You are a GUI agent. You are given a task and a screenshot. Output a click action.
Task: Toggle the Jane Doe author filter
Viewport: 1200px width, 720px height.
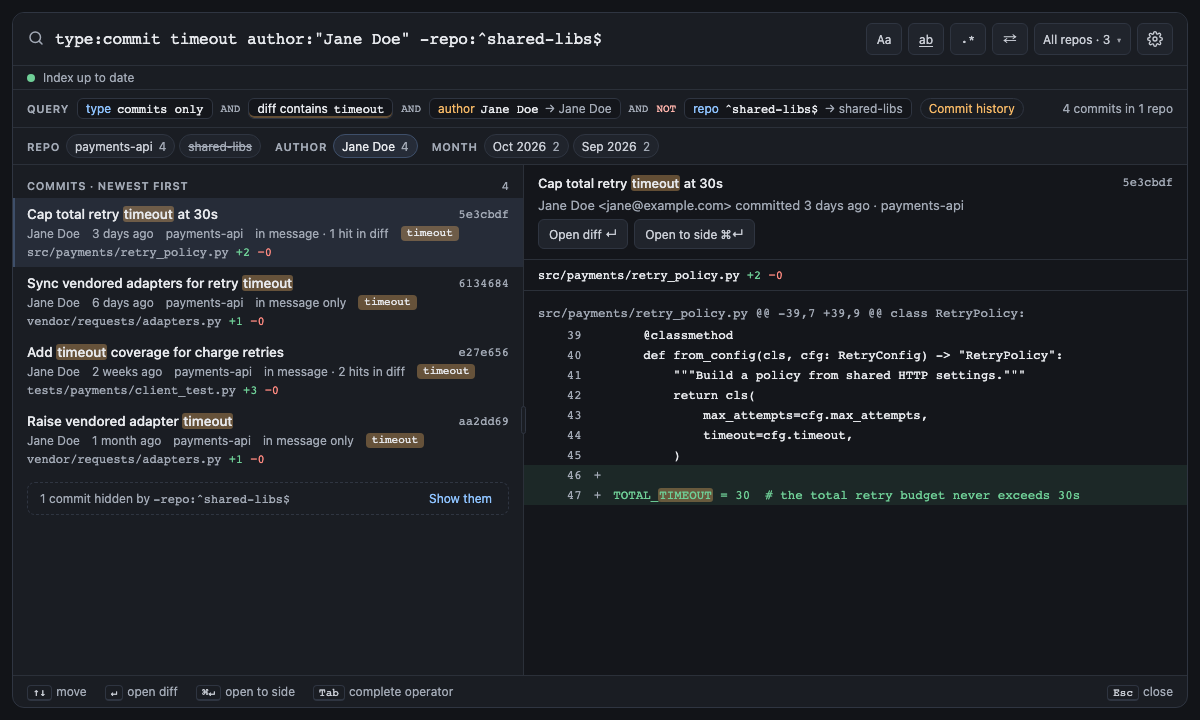(375, 147)
